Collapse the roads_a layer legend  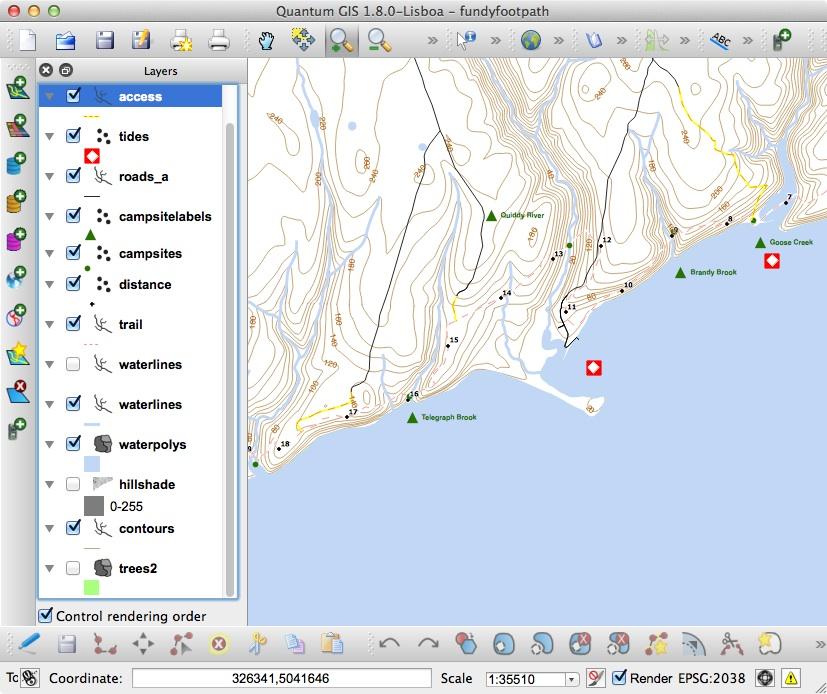tap(48, 176)
